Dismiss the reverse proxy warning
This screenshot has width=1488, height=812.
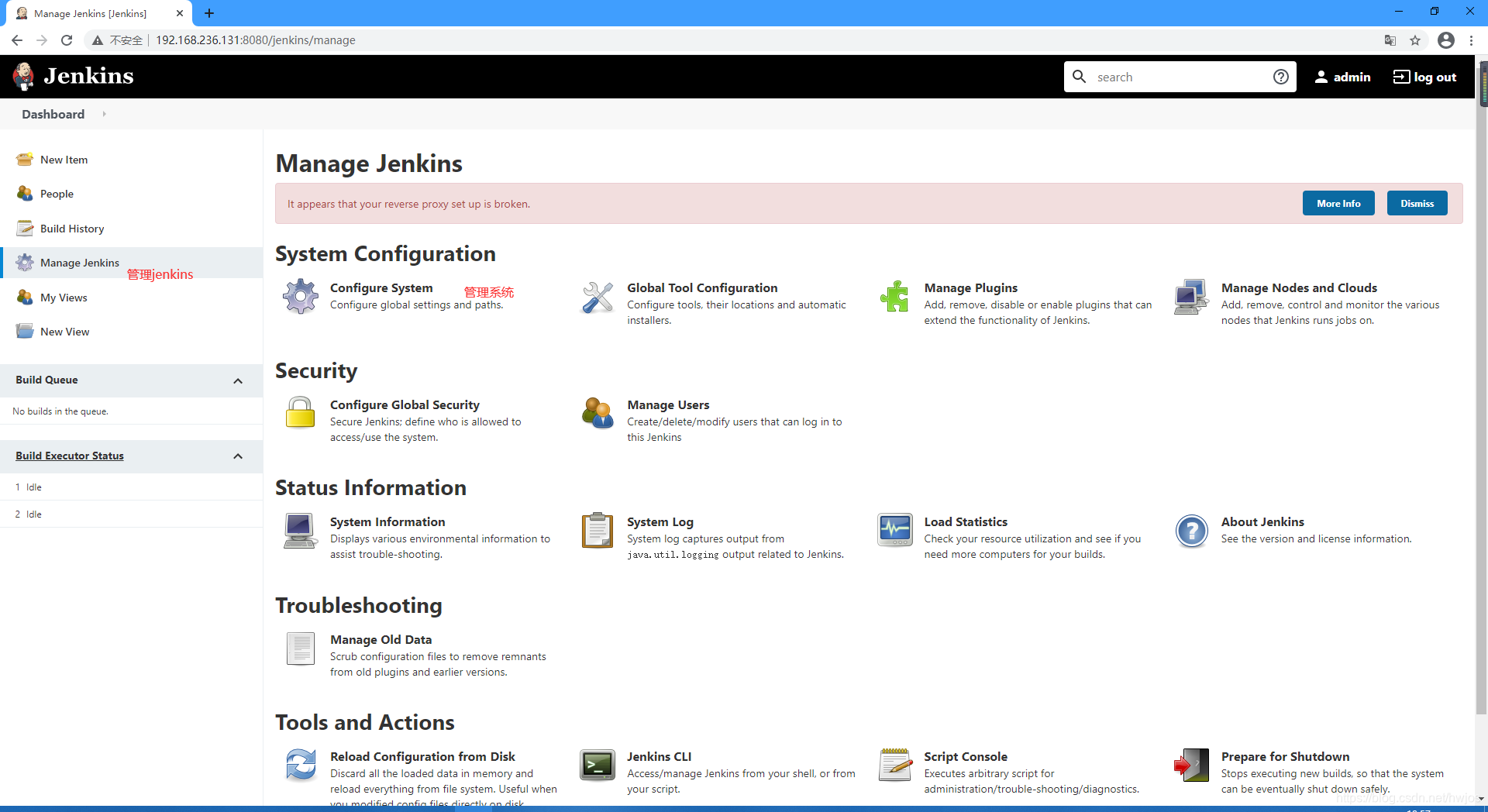pos(1417,203)
